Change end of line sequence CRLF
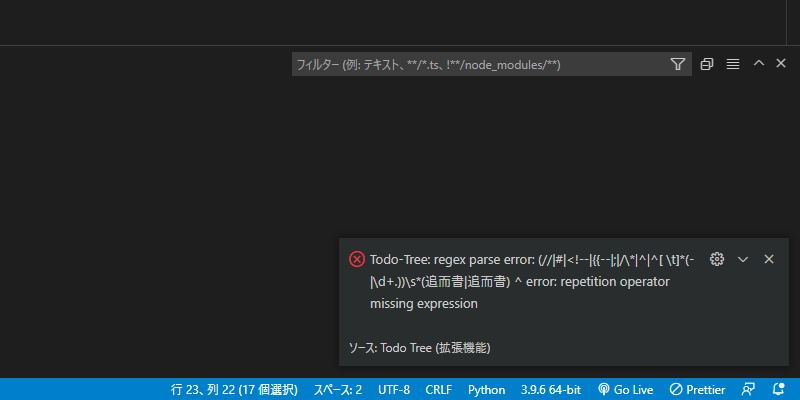 coord(439,390)
